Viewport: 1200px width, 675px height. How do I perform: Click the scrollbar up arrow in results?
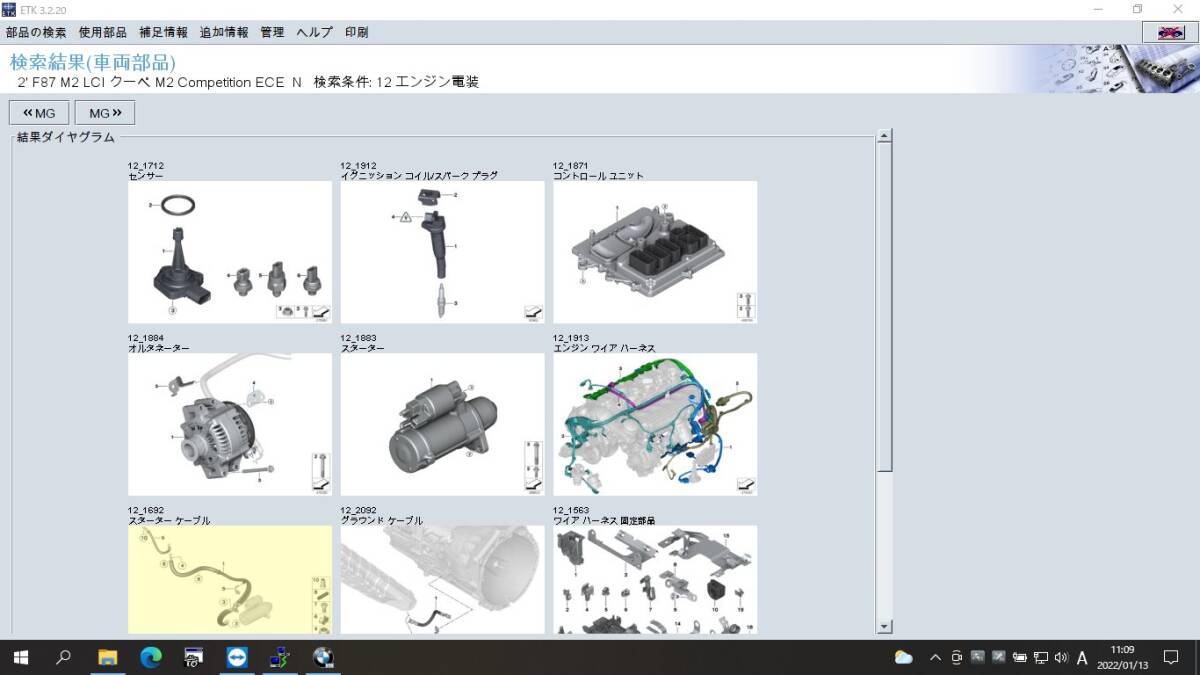point(884,136)
